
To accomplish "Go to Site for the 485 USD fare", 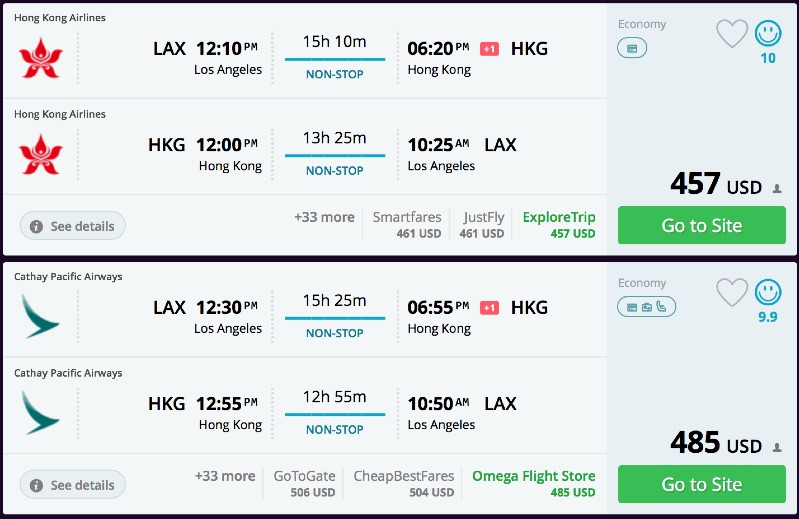I will click(x=701, y=484).
